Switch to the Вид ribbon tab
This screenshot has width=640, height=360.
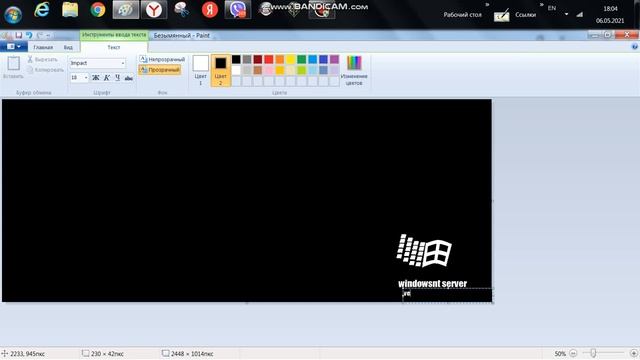coord(68,47)
